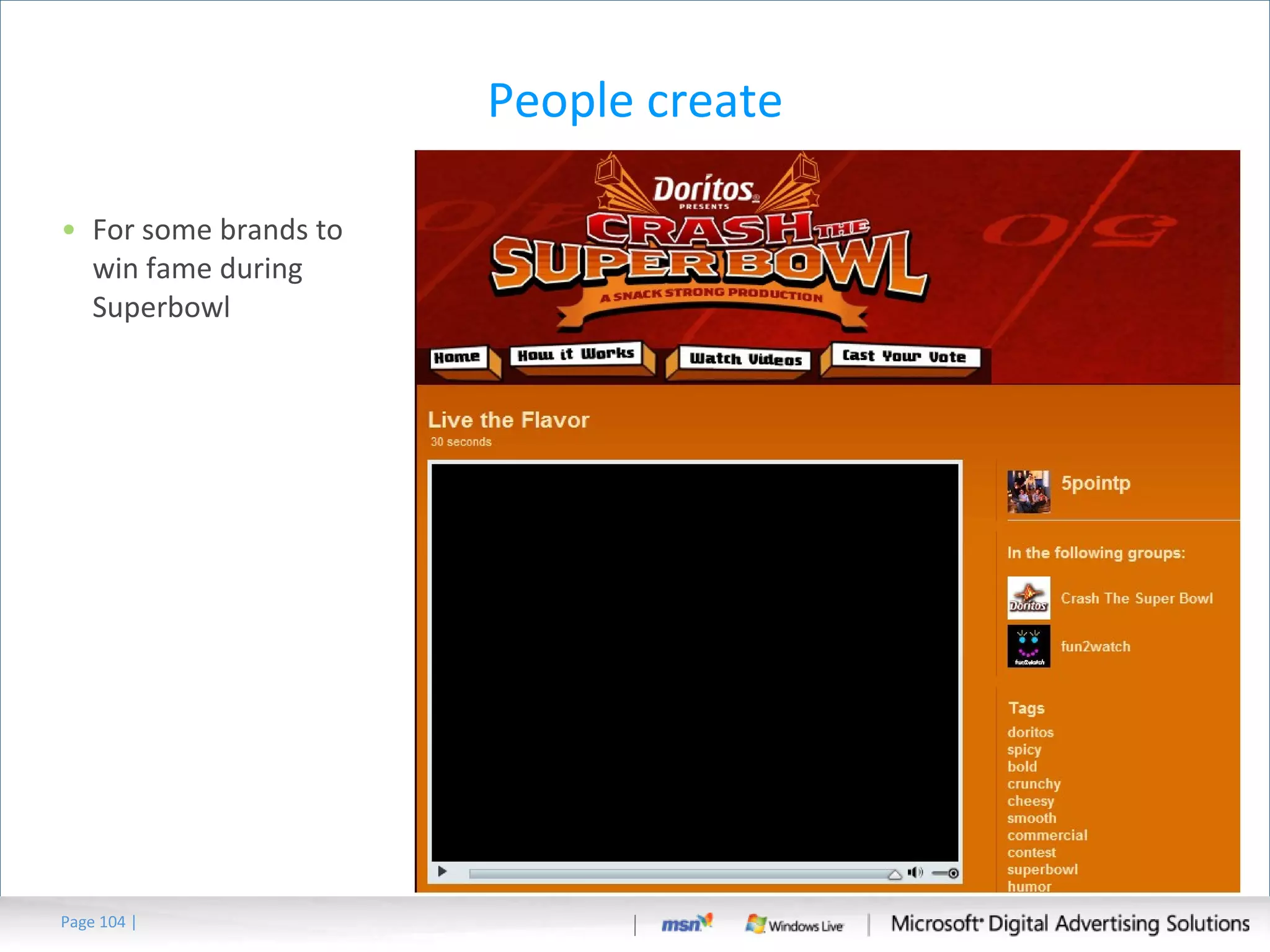Click the 5pointp avatar thumbnail
The image size is (1270, 952).
pos(1029,491)
